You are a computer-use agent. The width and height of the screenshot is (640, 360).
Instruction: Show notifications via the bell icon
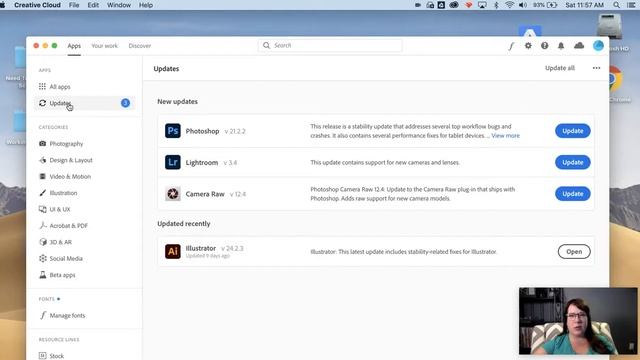(561, 46)
